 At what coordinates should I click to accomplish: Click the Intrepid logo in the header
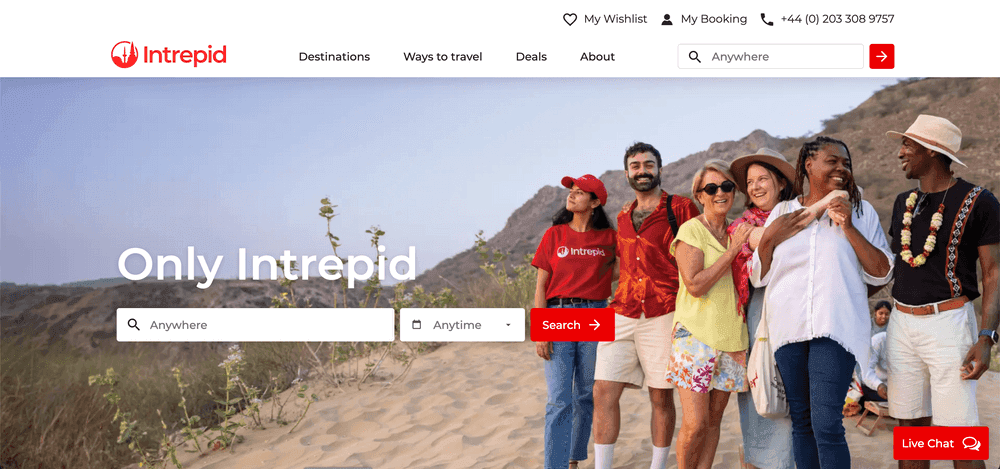169,55
